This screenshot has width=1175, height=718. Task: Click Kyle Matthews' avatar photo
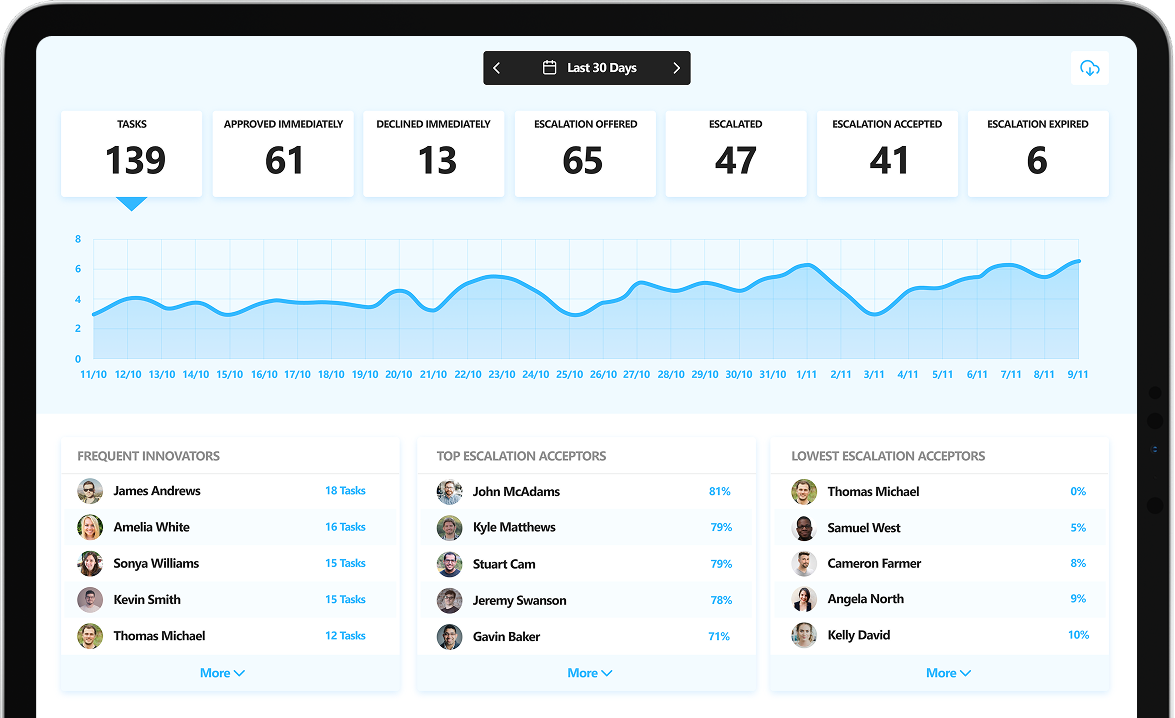pyautogui.click(x=450, y=528)
